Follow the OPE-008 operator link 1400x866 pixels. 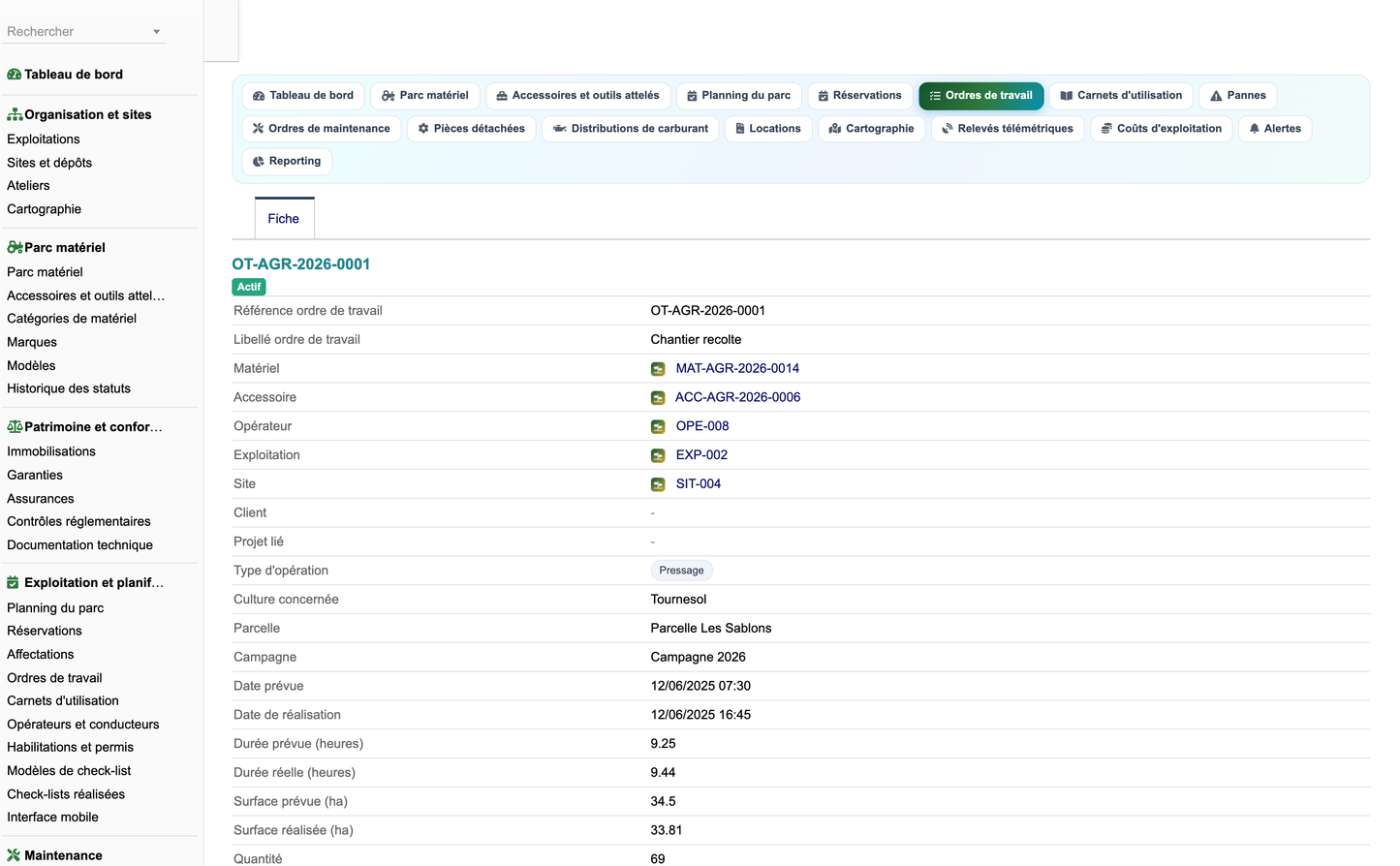(x=702, y=426)
